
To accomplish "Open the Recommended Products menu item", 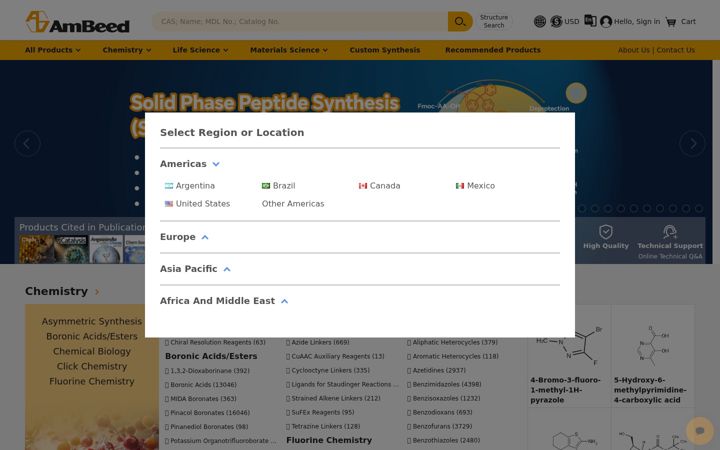I will pyautogui.click(x=493, y=50).
